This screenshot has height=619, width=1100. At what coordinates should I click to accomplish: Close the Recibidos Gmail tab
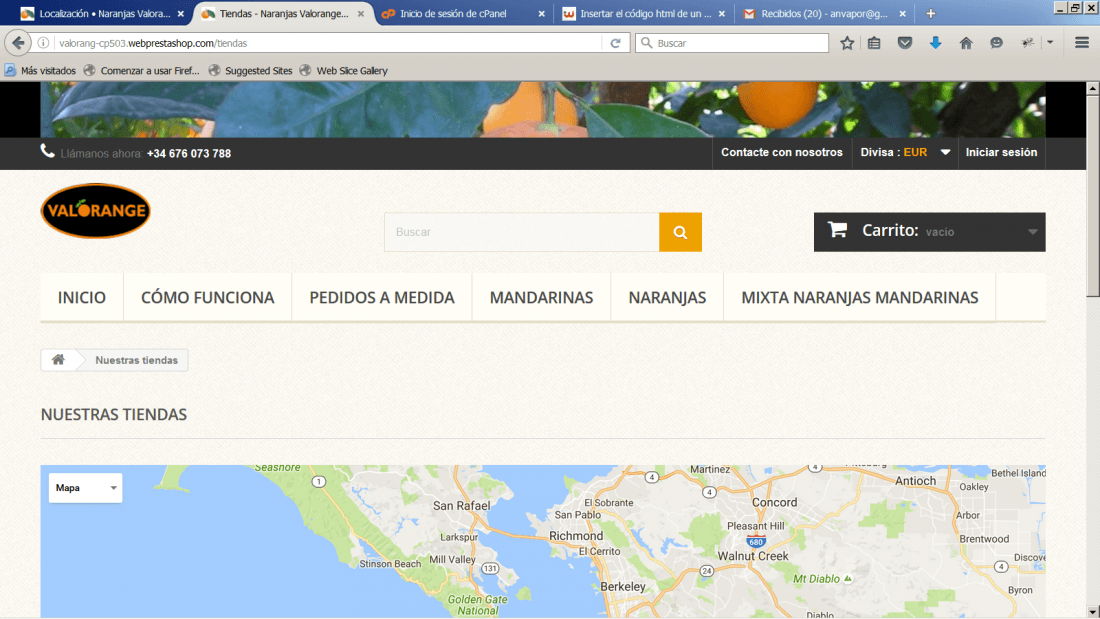pyautogui.click(x=902, y=13)
